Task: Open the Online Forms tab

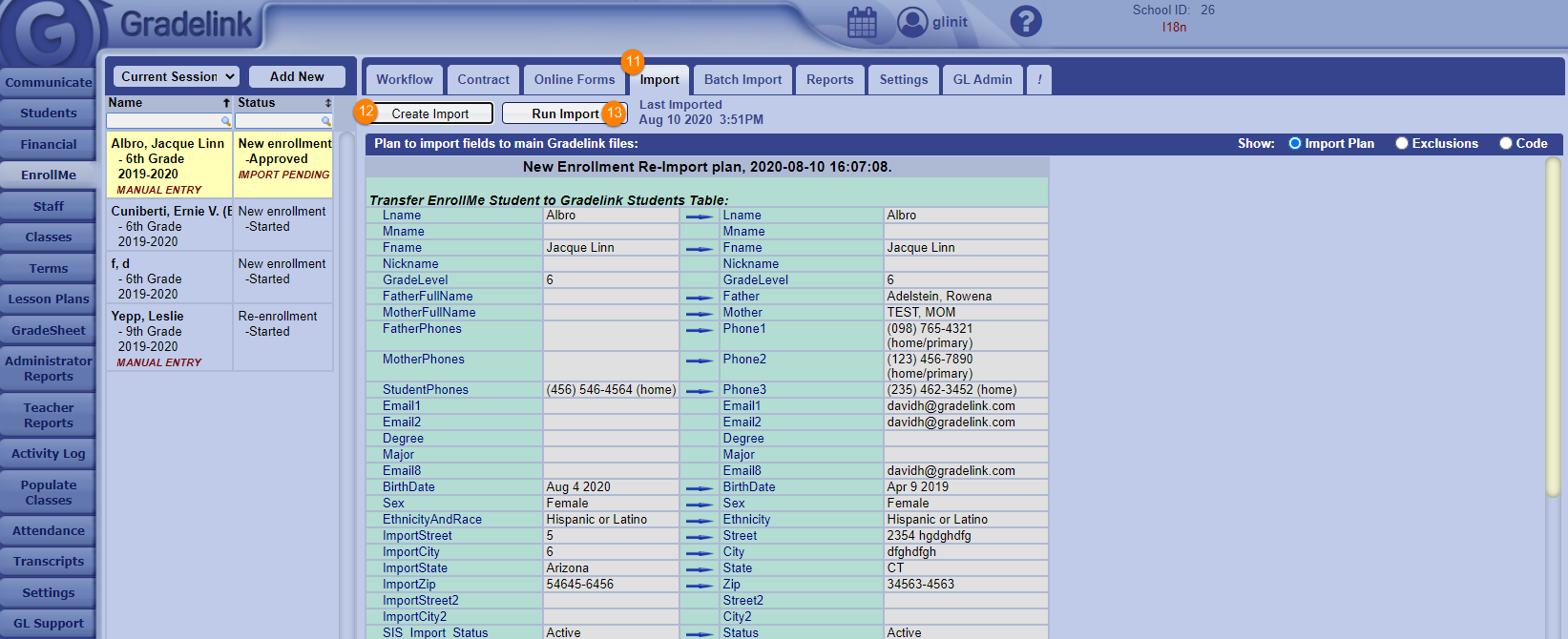Action: [575, 80]
